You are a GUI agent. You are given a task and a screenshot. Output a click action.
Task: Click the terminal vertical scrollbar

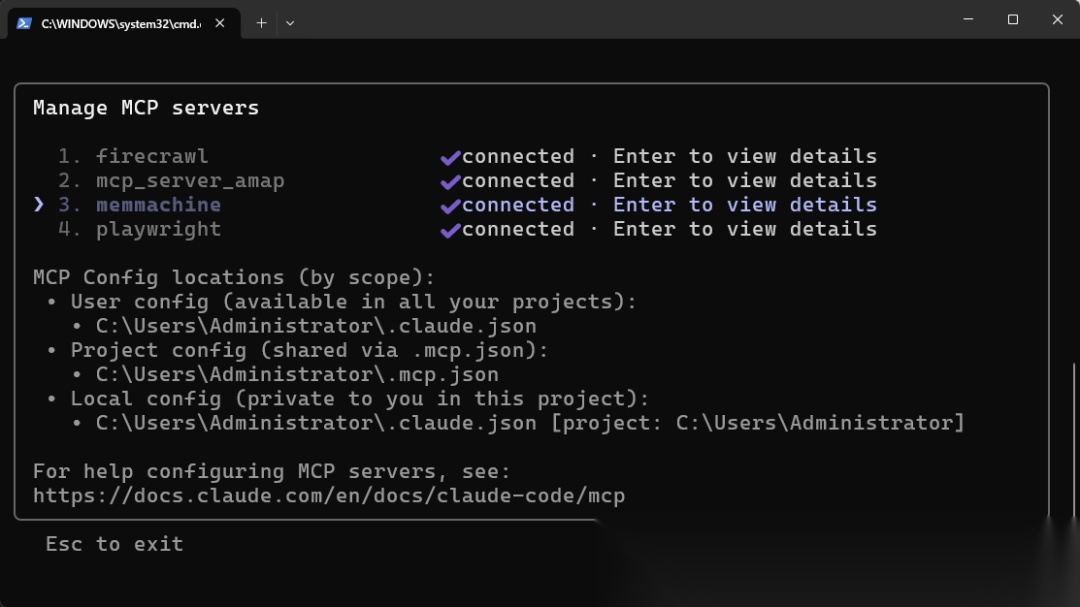1075,441
